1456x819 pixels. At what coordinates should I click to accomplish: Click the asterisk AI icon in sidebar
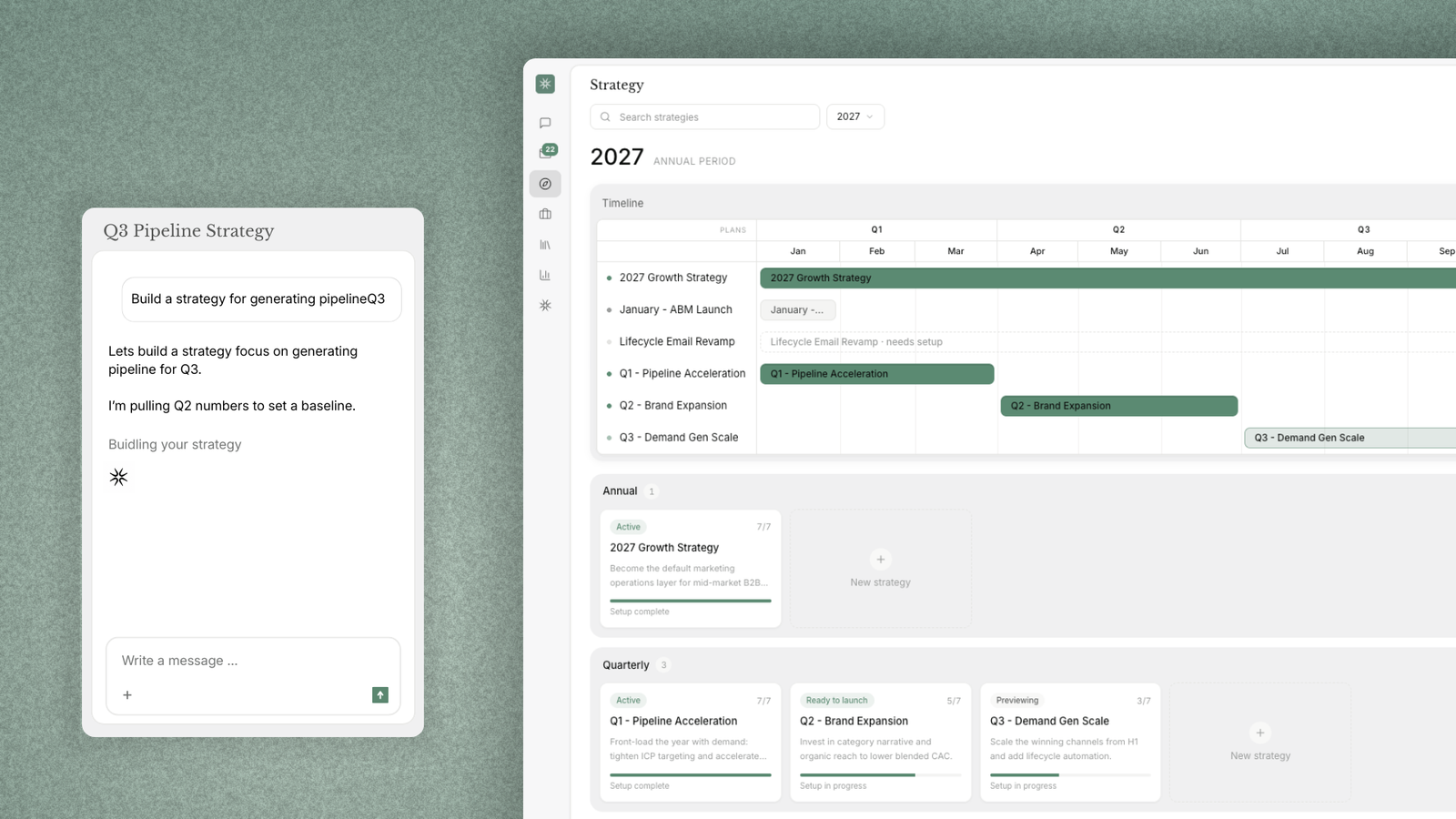pyautogui.click(x=545, y=306)
